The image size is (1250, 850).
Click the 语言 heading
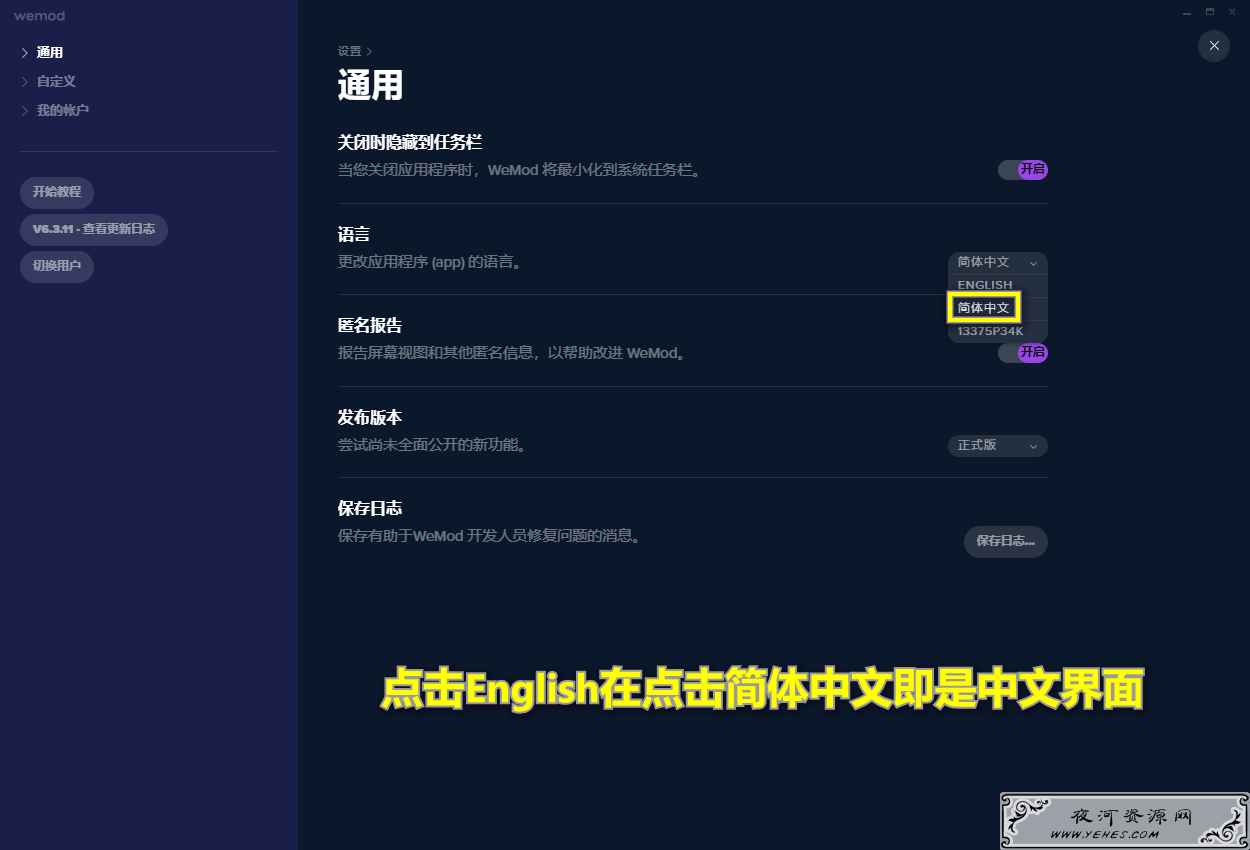[354, 234]
